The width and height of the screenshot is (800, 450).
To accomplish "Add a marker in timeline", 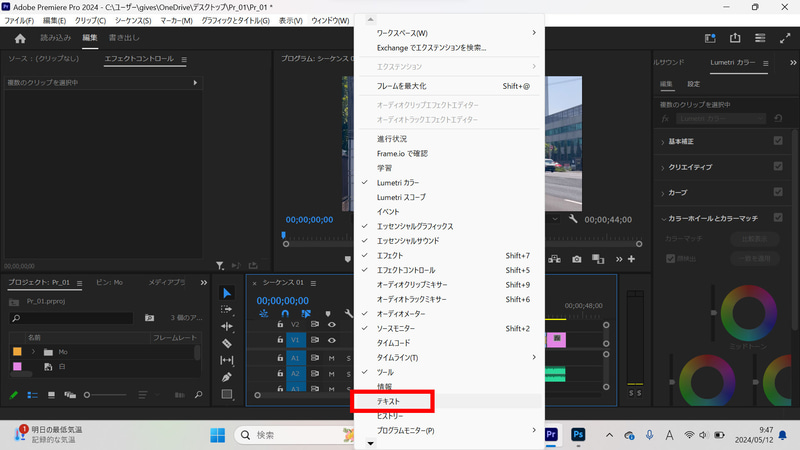I will (328, 313).
